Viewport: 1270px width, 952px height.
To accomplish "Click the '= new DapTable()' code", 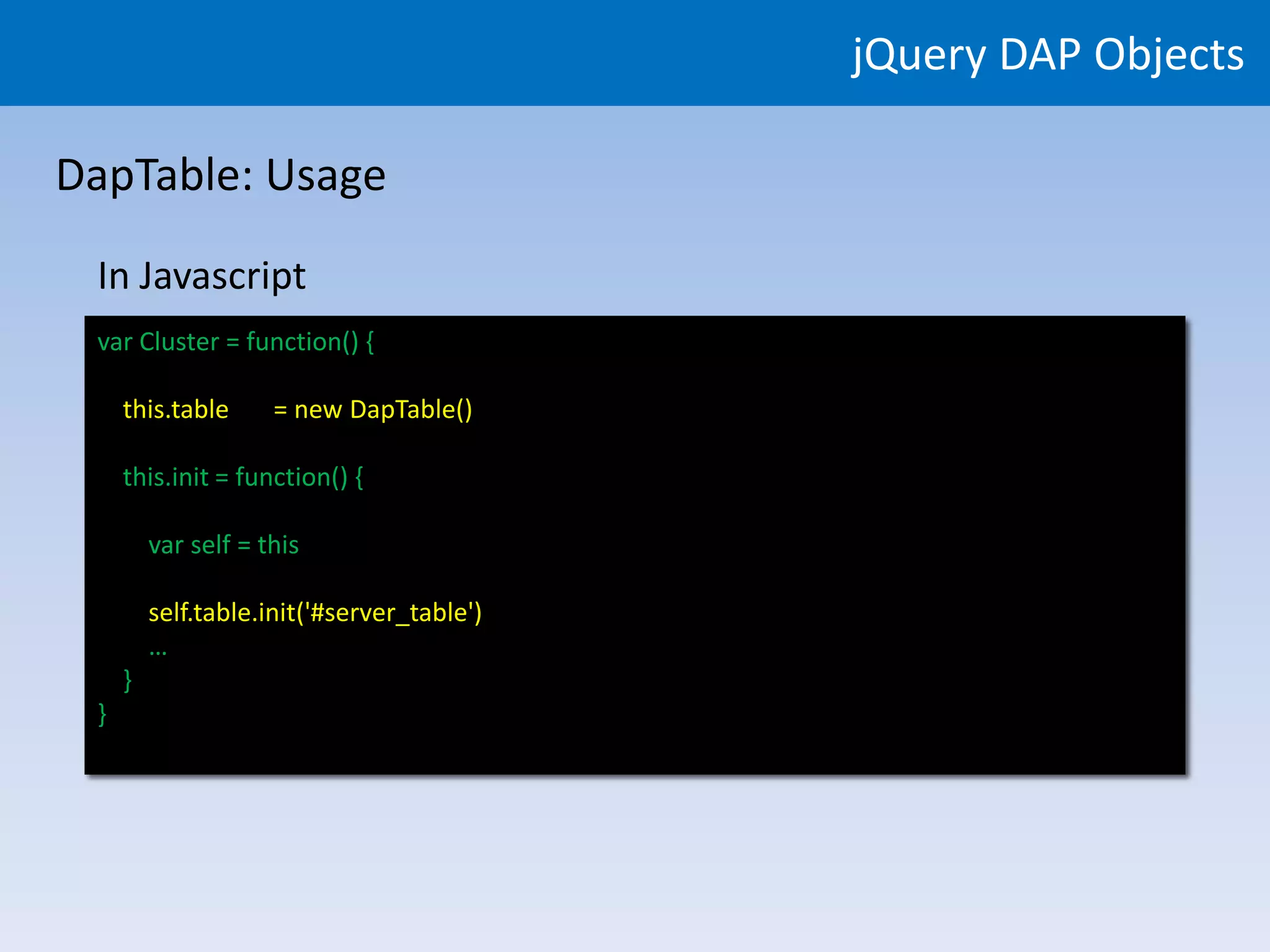I will (373, 410).
